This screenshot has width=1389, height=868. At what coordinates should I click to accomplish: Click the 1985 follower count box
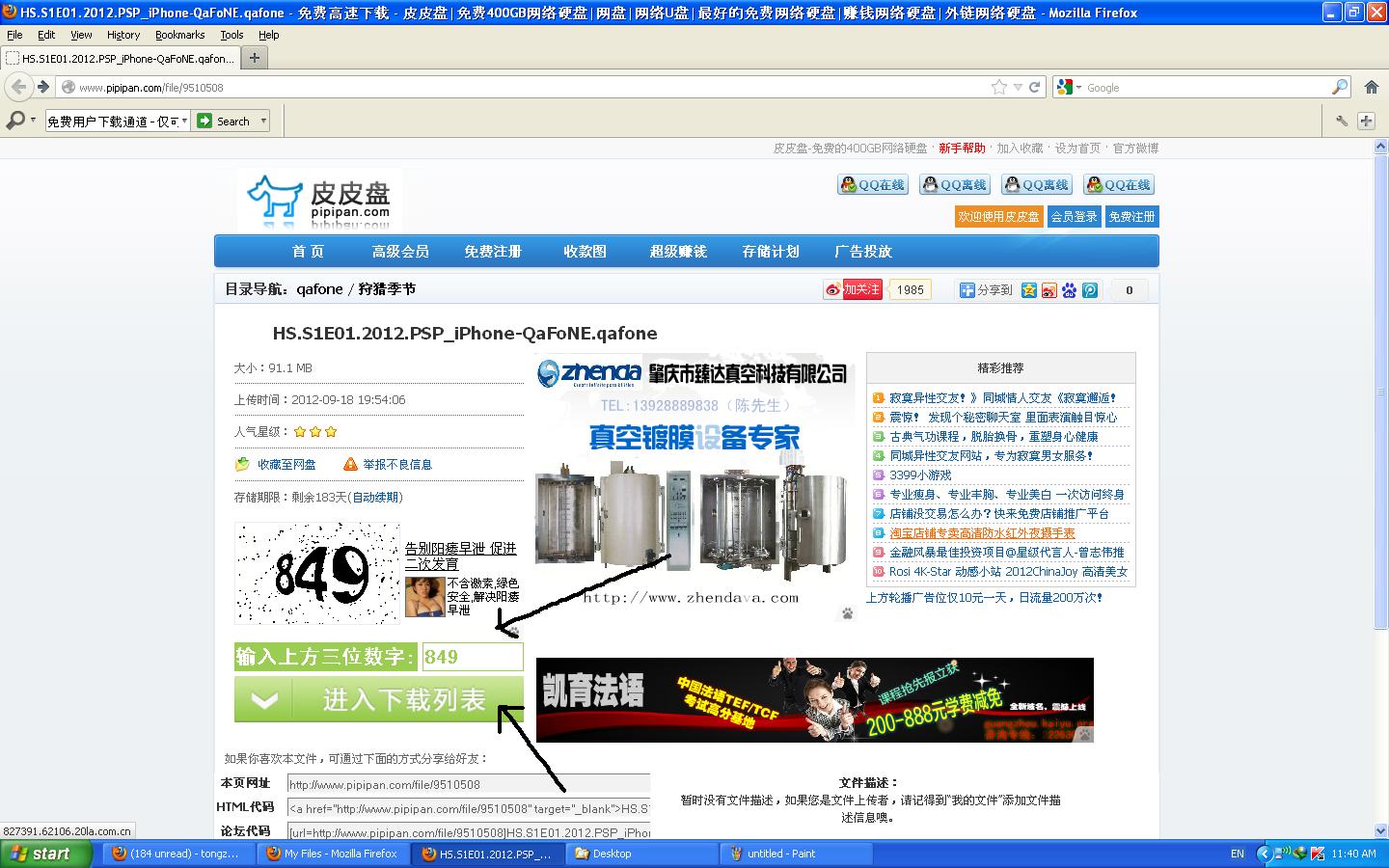tap(911, 289)
